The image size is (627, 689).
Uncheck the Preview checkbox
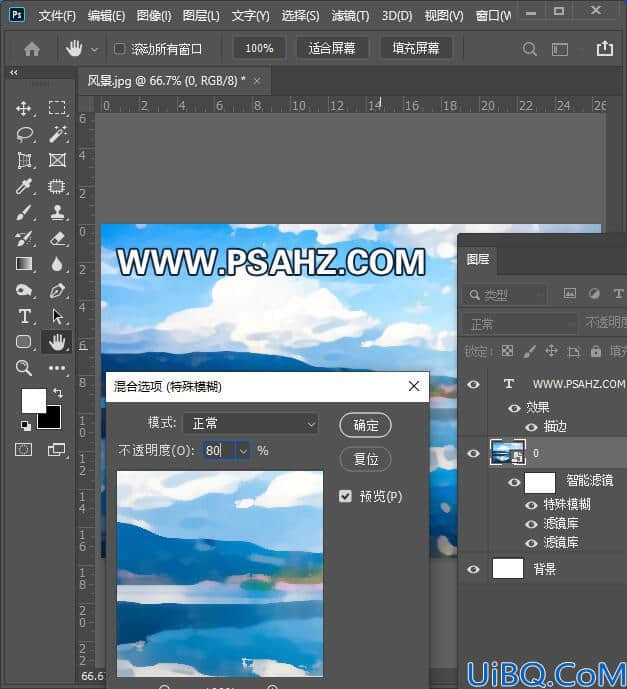pyautogui.click(x=345, y=496)
